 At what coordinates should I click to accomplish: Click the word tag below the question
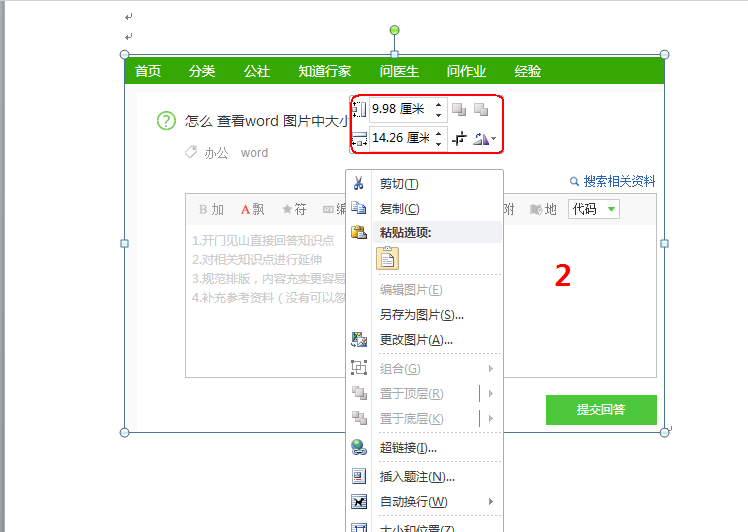click(x=254, y=153)
